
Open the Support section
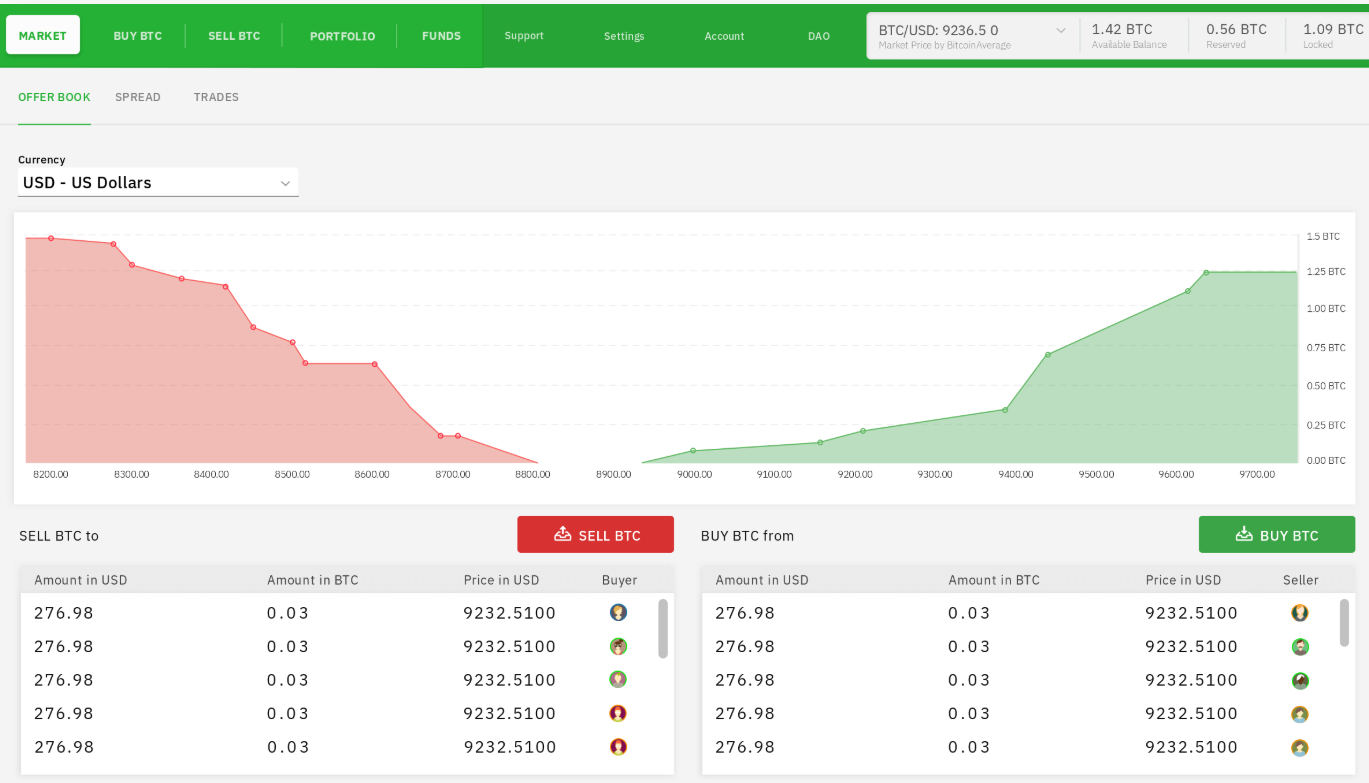pos(524,36)
